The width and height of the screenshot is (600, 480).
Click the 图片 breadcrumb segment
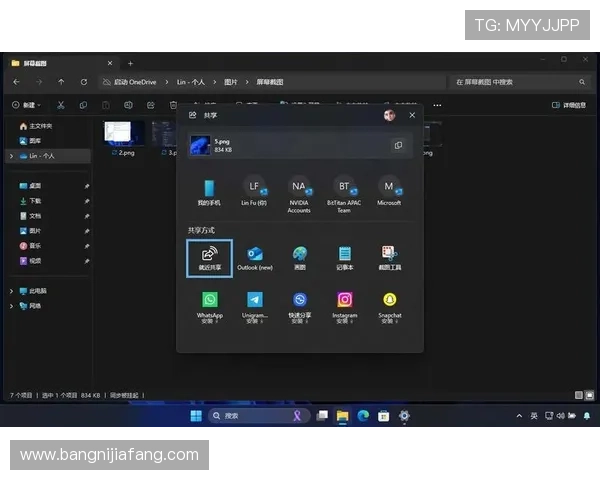[231, 82]
